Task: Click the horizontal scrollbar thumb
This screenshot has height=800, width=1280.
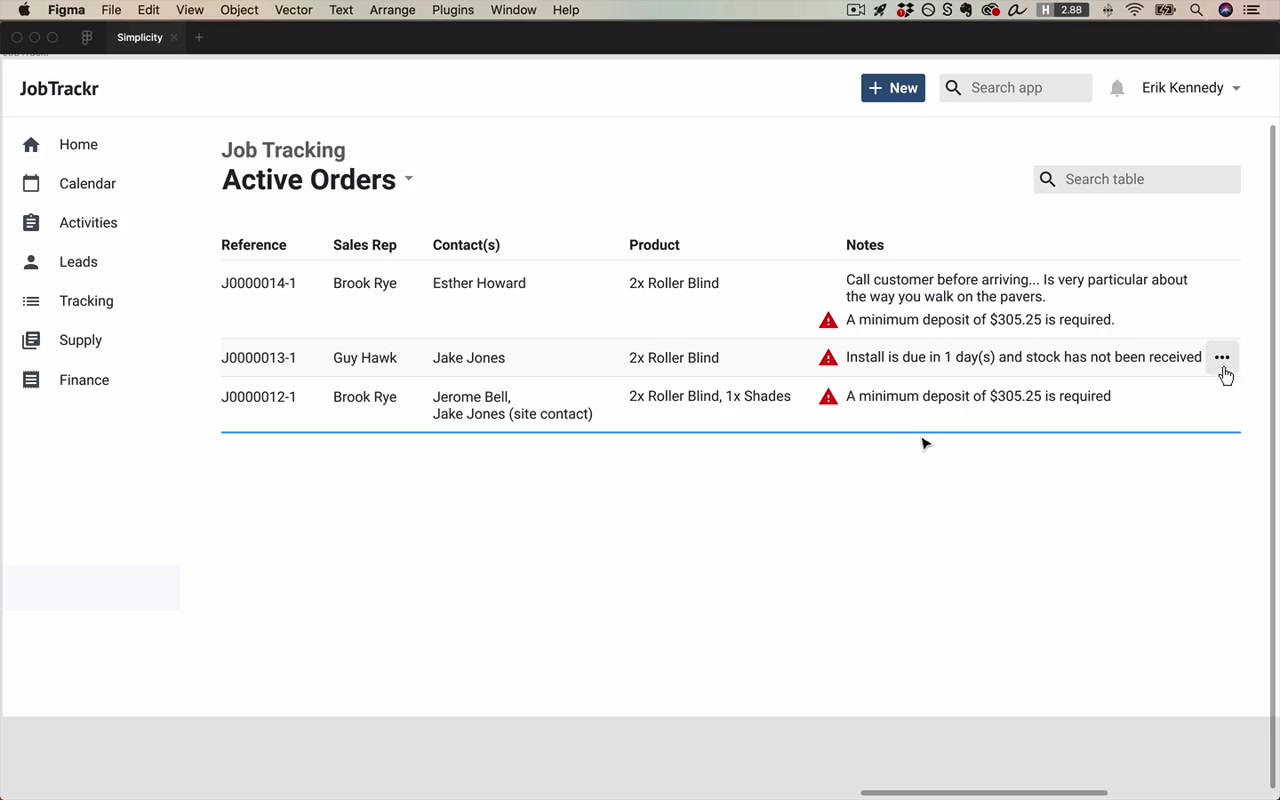Action: (985, 793)
